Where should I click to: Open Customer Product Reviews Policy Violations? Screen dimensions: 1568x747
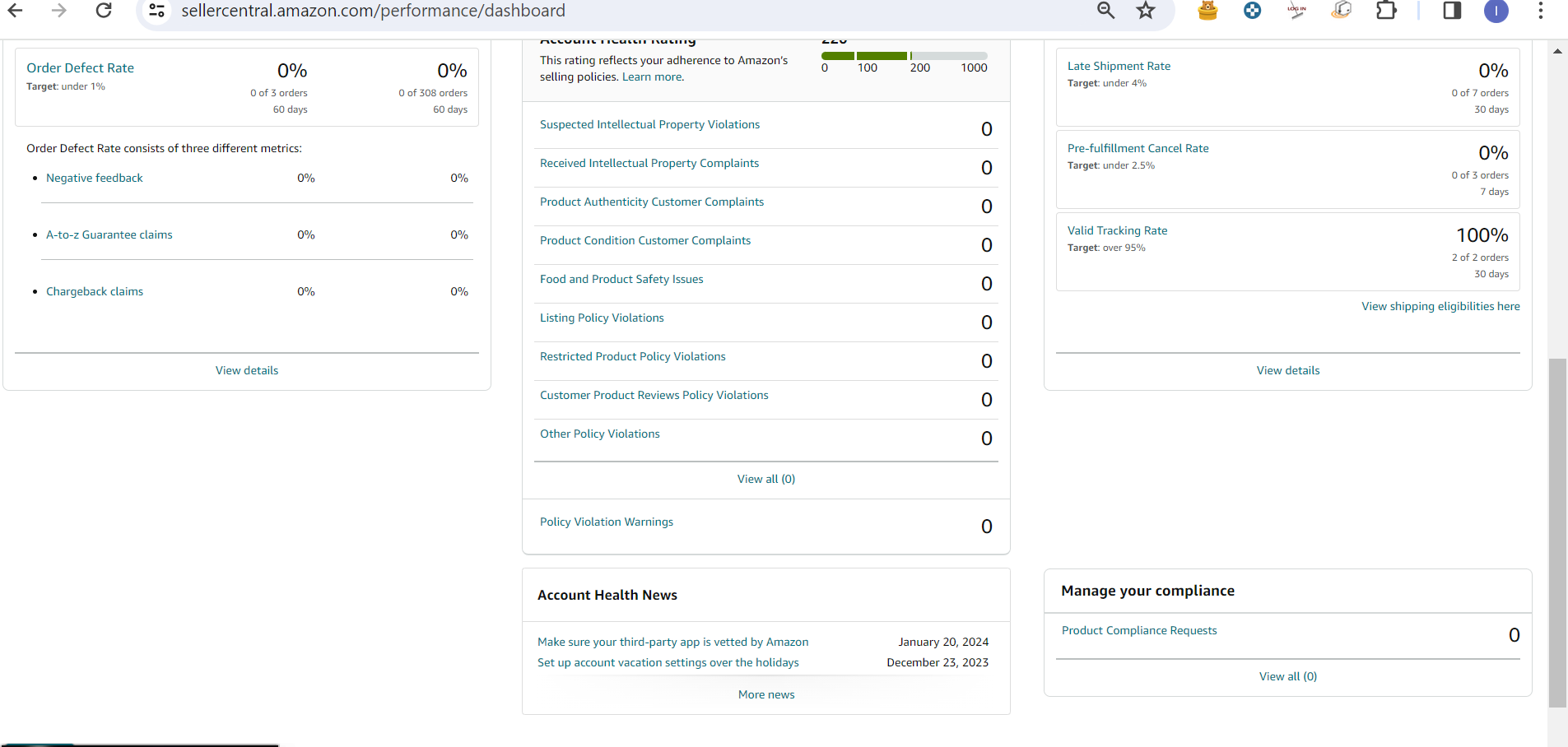click(x=654, y=395)
